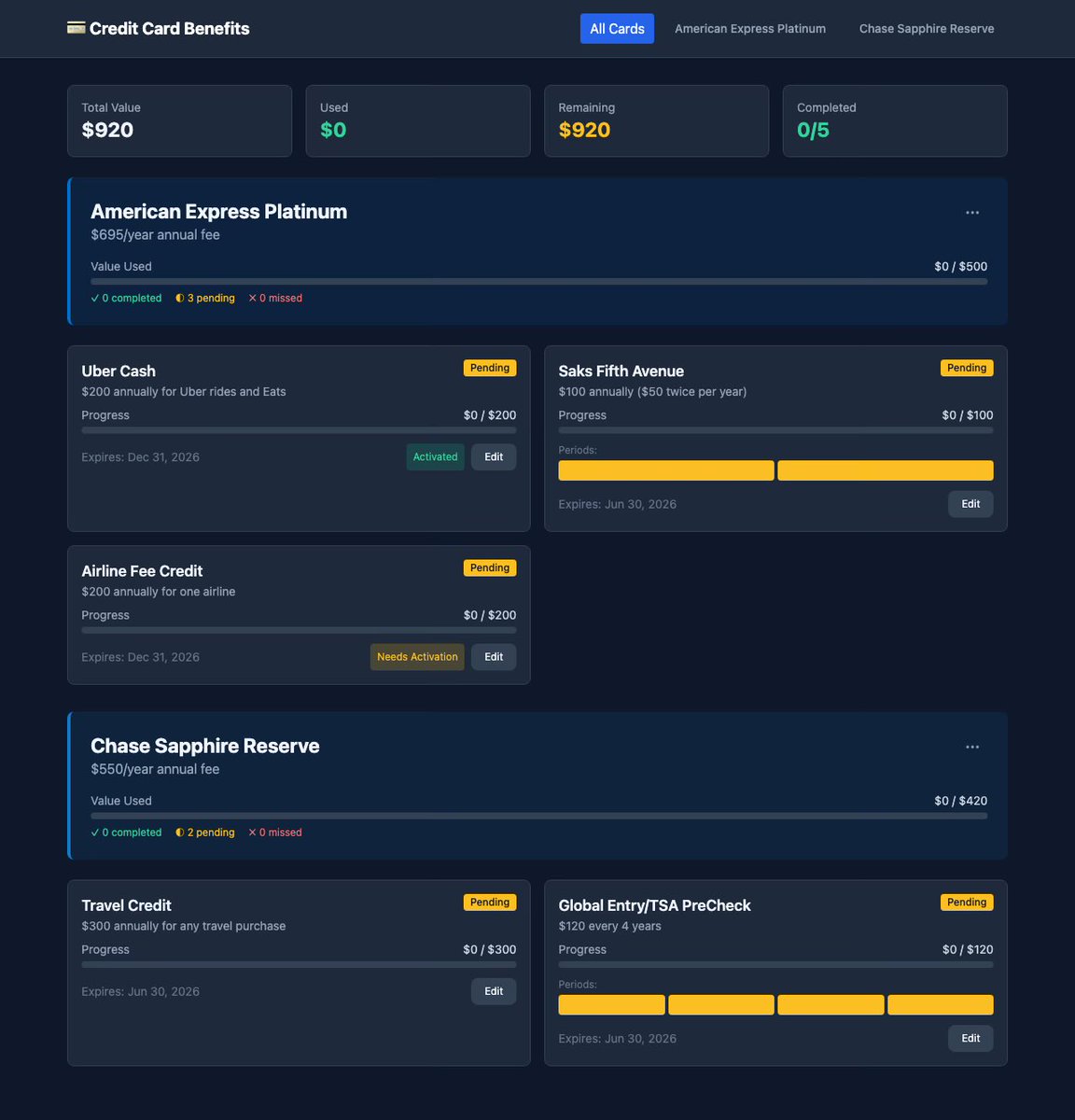Open American Express Platinum card options menu
Viewport: 1075px width, 1120px height.
point(972,213)
